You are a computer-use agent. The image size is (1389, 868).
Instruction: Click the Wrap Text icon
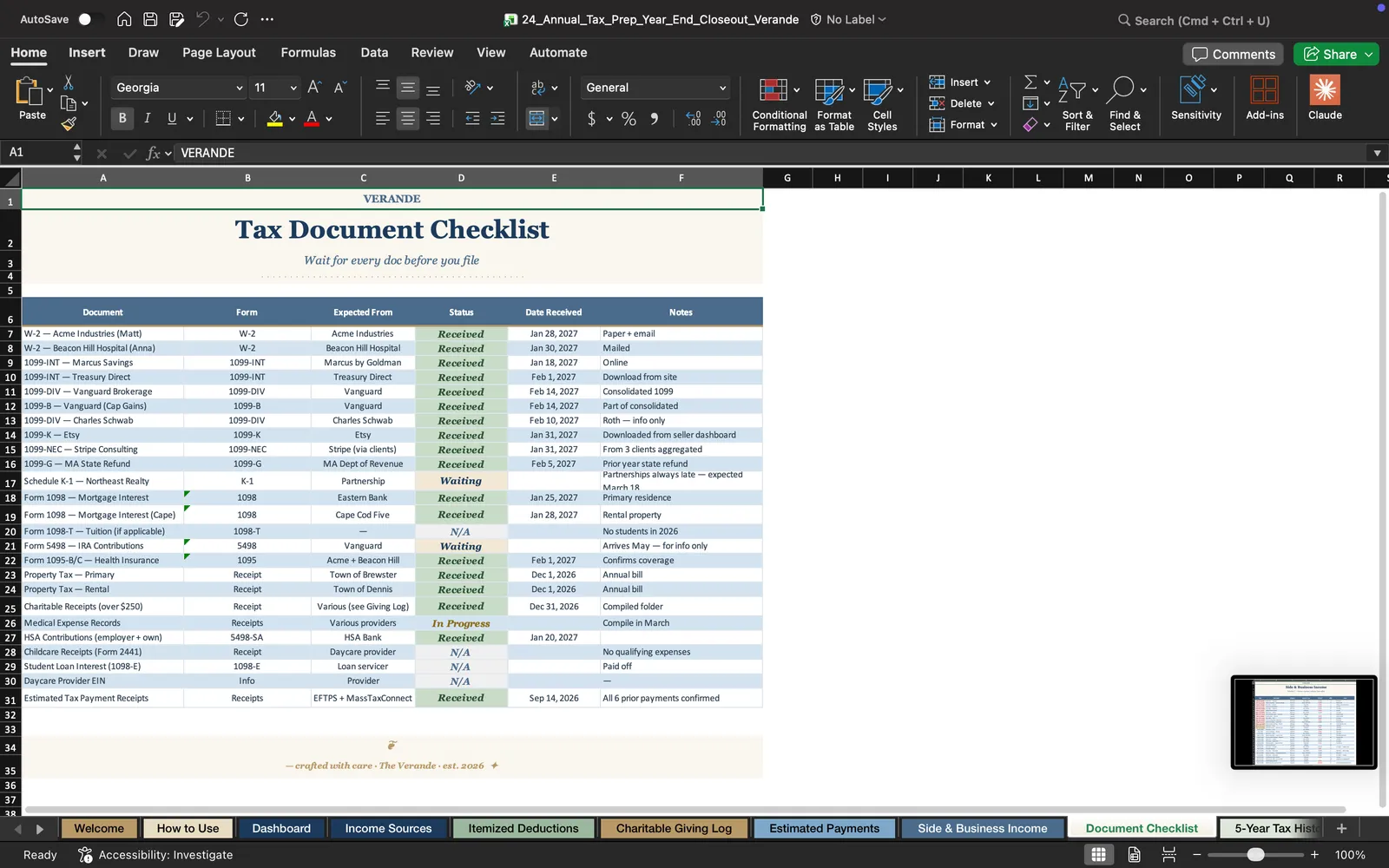[538, 88]
